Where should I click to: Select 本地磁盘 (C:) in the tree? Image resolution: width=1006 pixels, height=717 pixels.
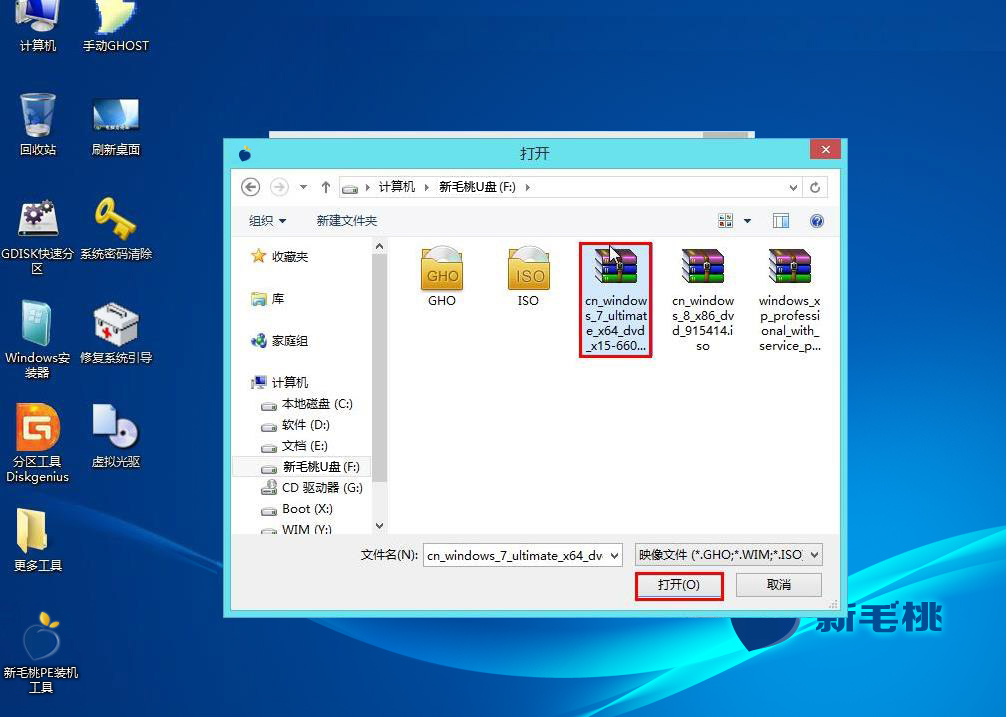307,404
